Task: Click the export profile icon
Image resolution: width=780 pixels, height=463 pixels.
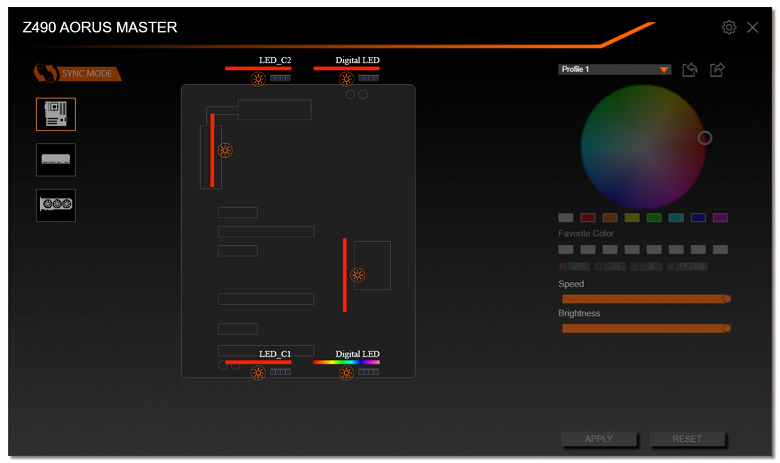Action: pyautogui.click(x=717, y=70)
